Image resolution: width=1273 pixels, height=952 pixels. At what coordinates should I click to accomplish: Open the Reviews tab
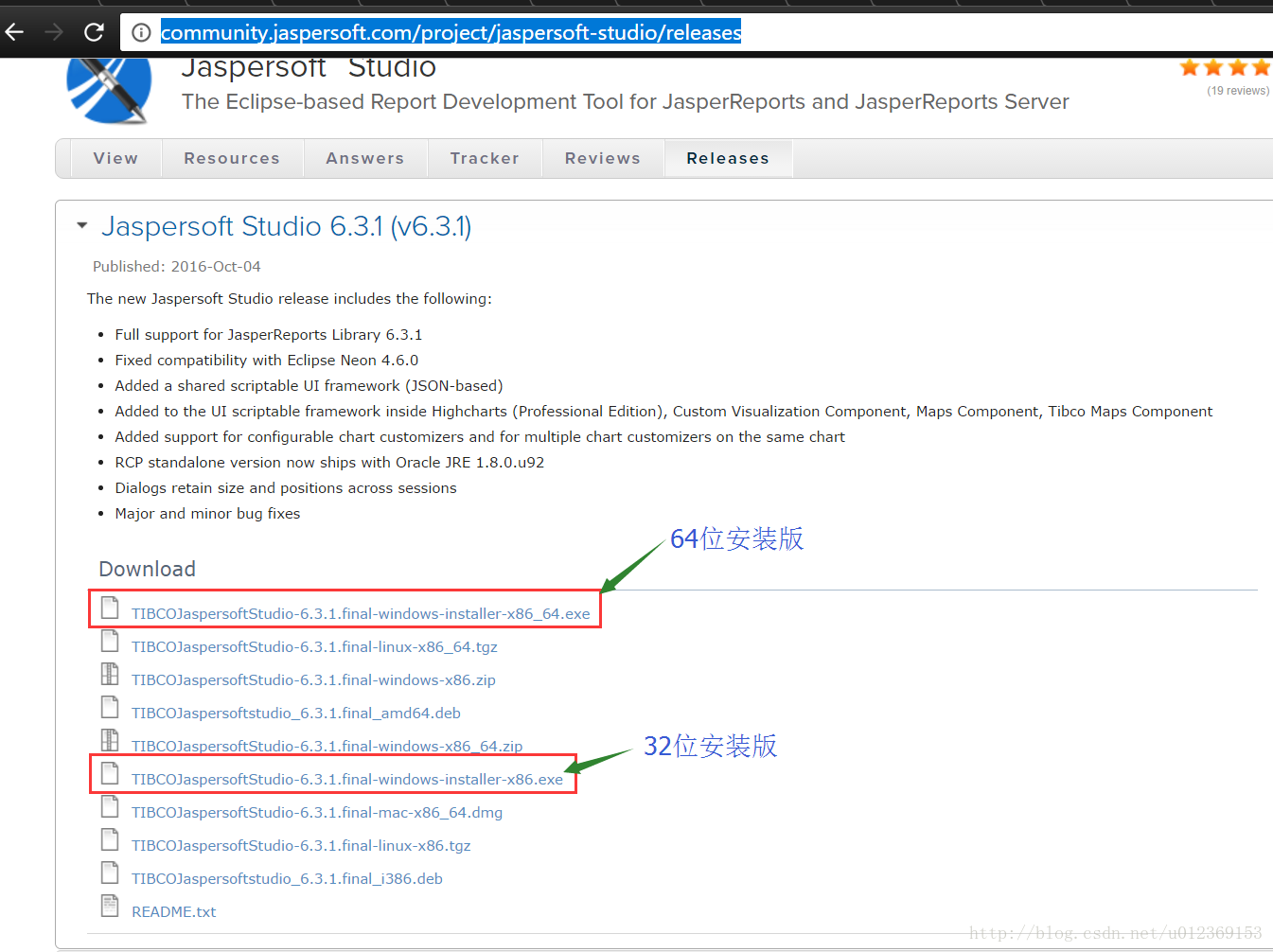pos(603,158)
